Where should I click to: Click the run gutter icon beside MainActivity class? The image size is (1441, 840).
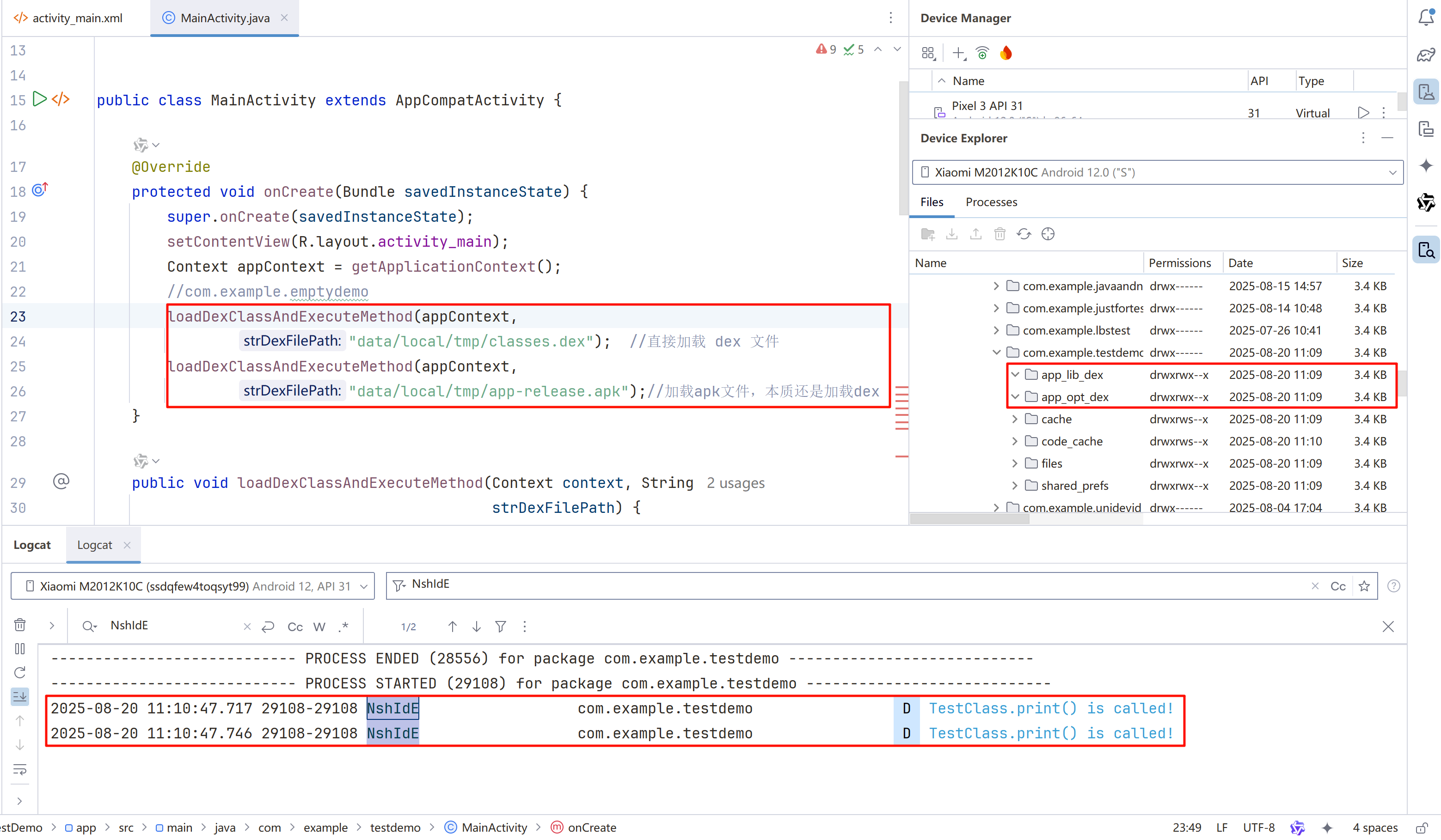39,99
